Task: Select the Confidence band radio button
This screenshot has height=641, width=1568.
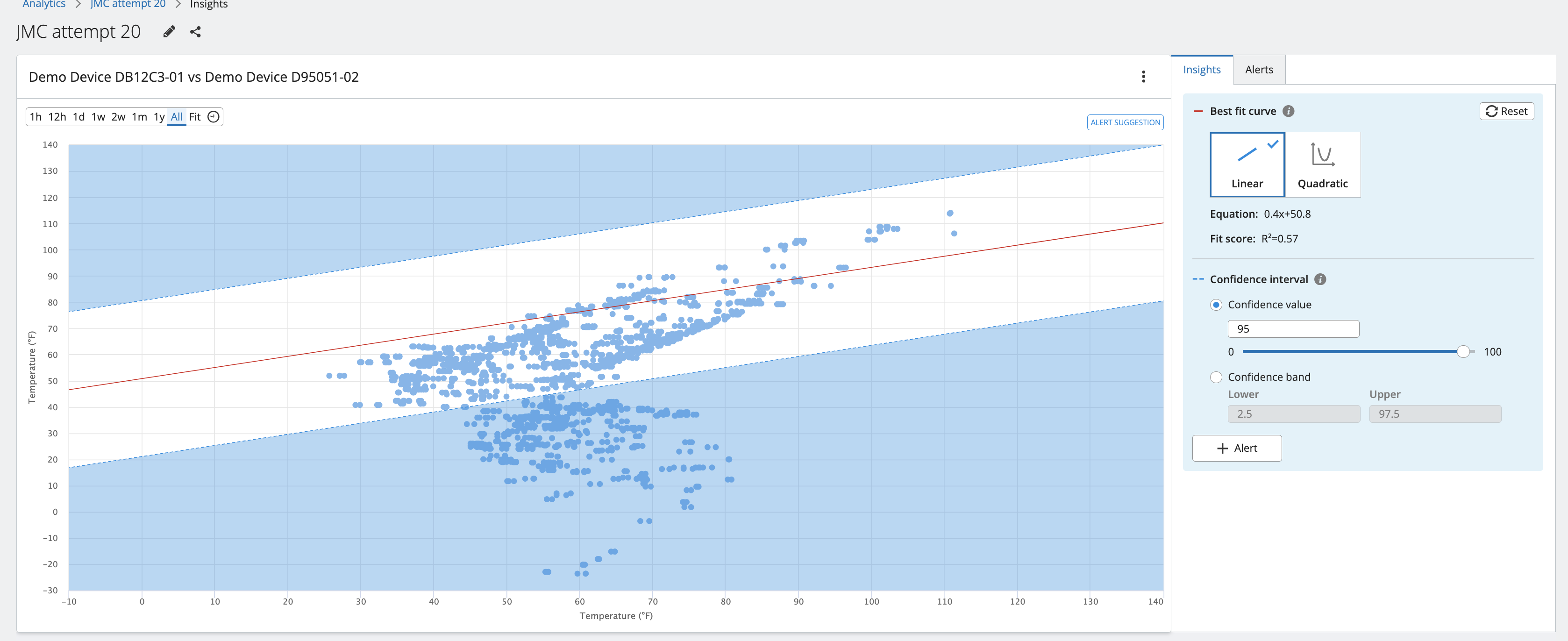Action: (x=1216, y=377)
